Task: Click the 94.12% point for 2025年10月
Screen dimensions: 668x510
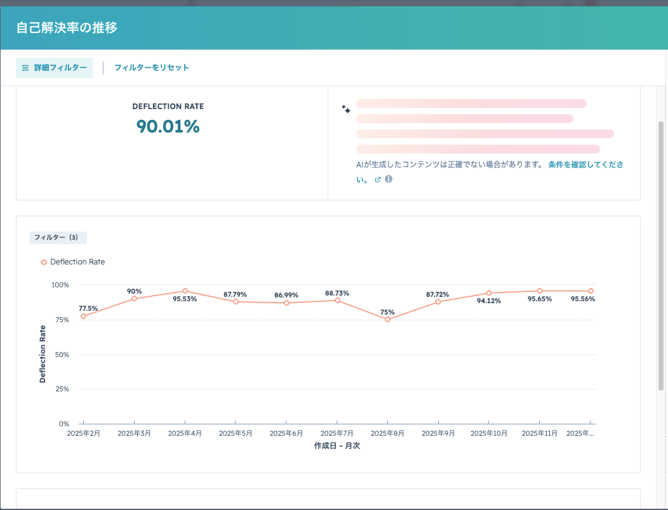Action: (x=489, y=293)
